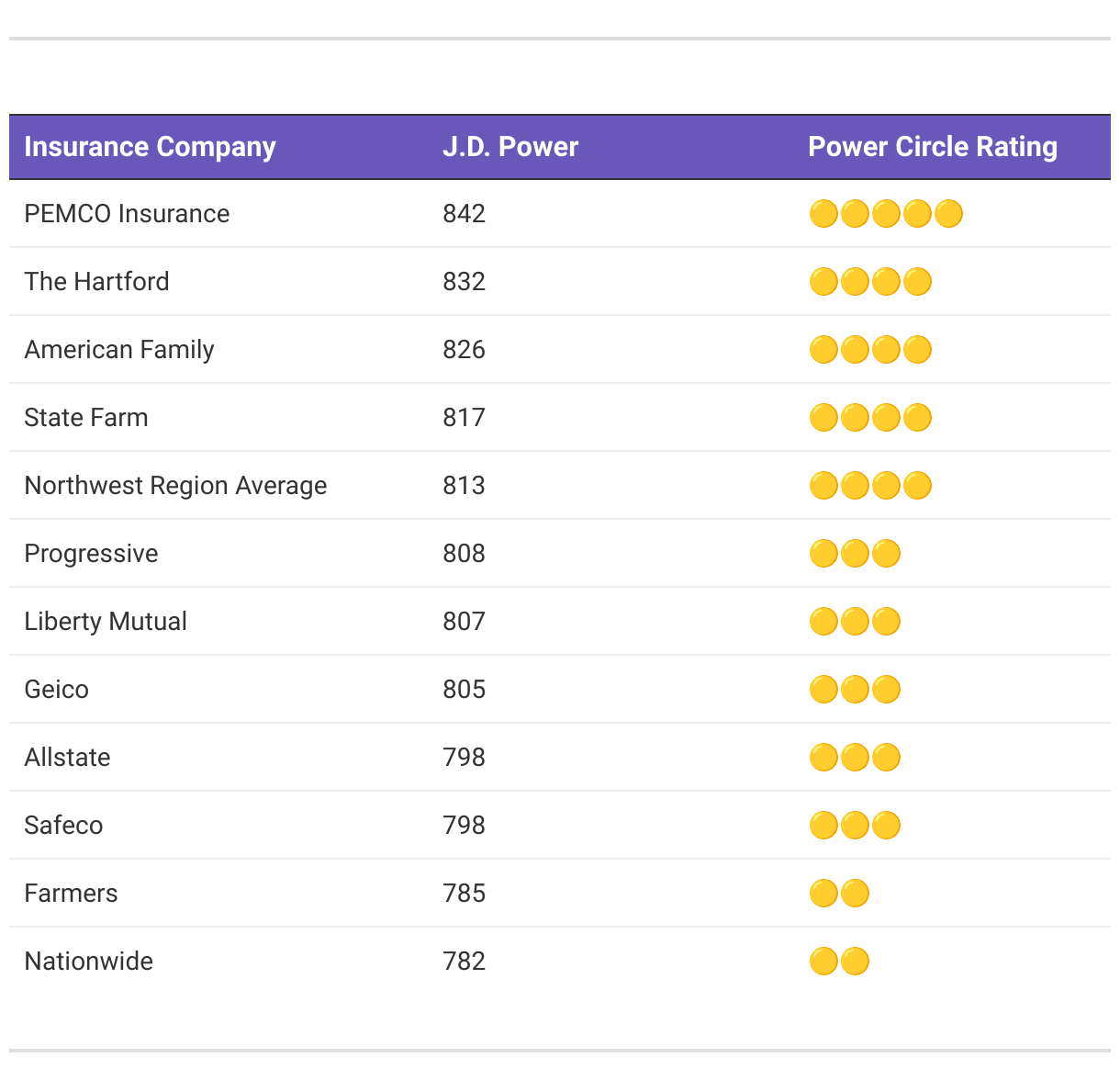
Task: Select the Liberty Mutual company name
Action: pos(106,622)
